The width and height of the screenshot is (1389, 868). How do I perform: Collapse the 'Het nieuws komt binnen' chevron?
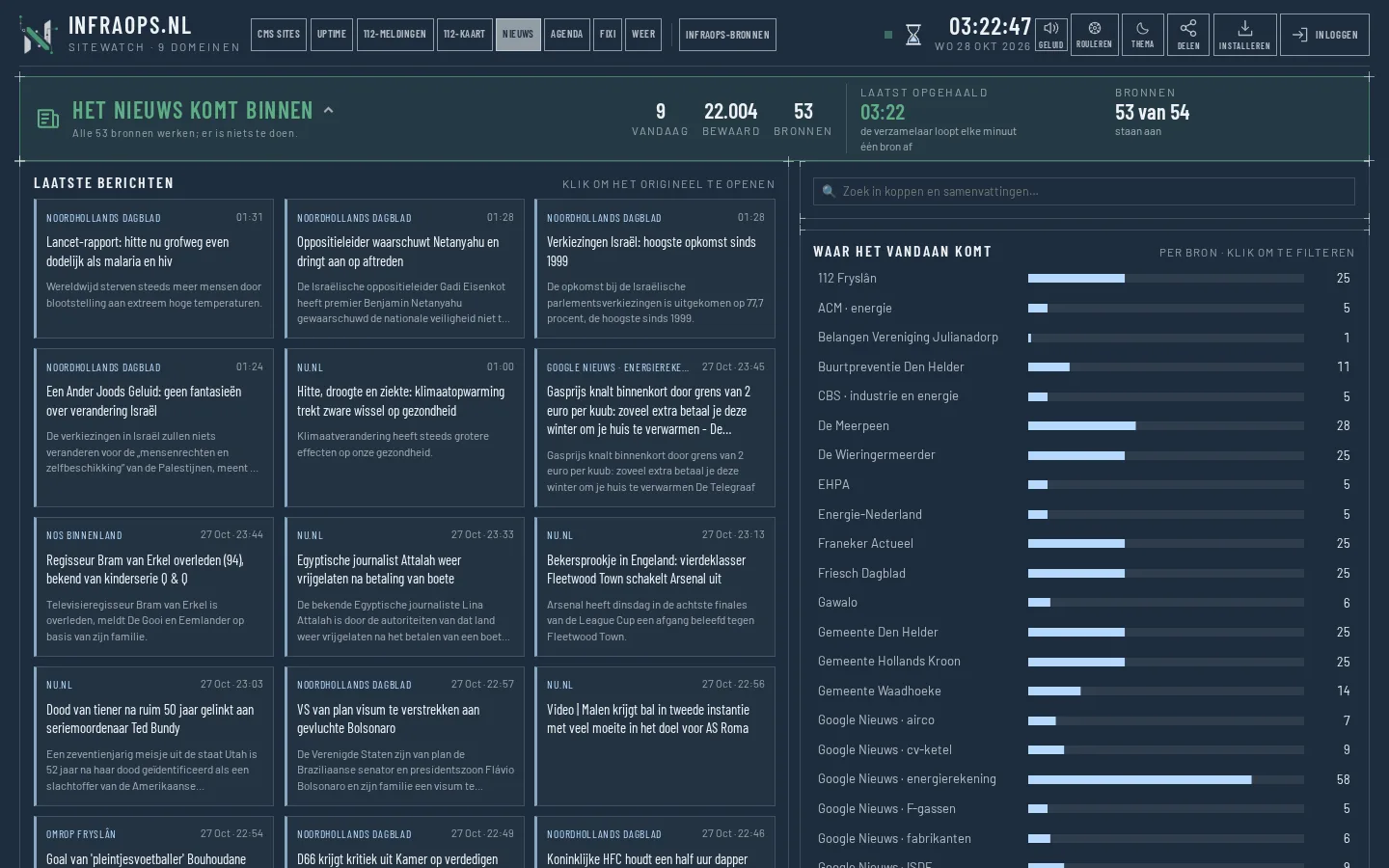(329, 111)
